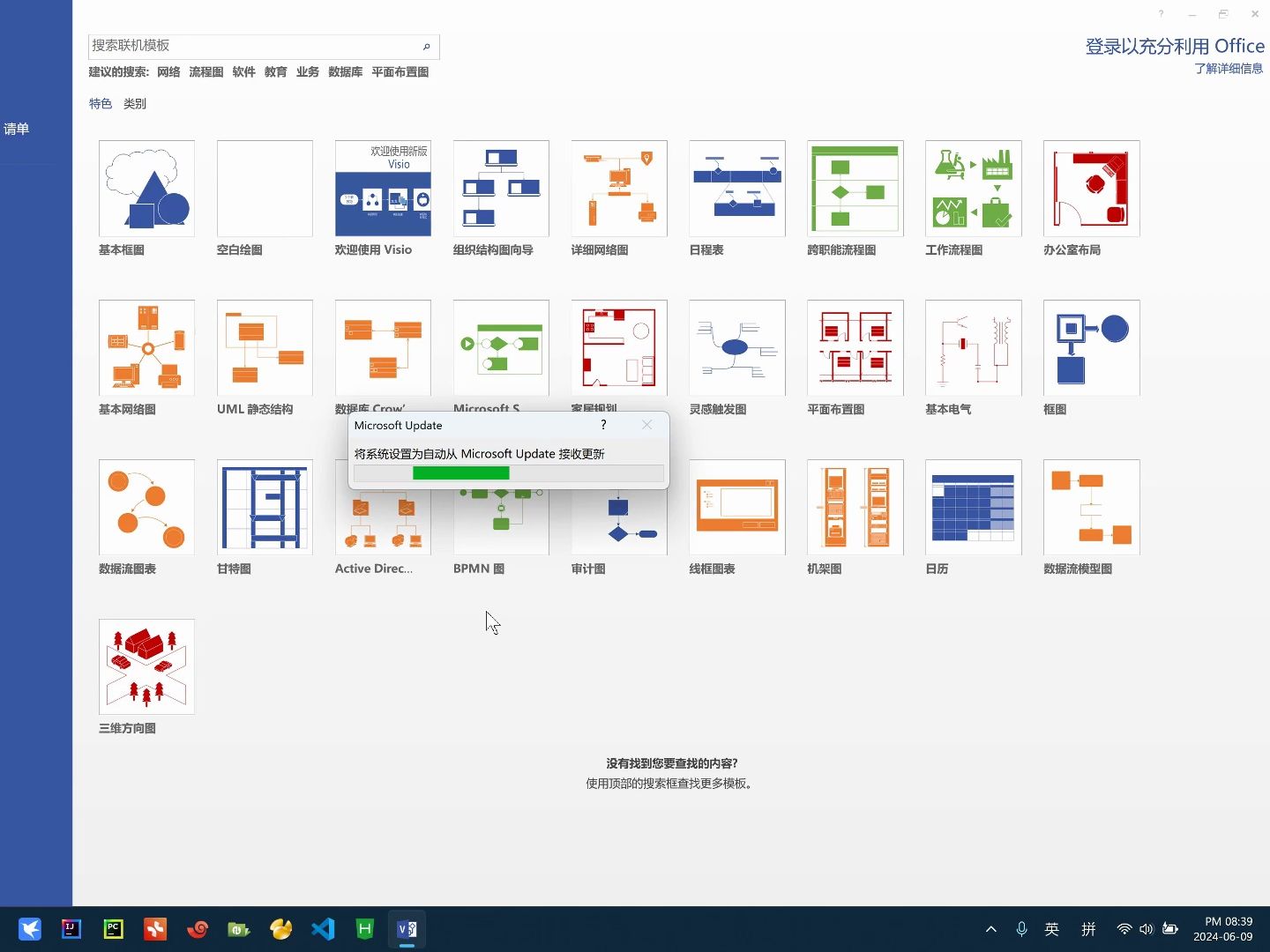The width and height of the screenshot is (1270, 952).
Task: Open the 基本网络图 template icon
Action: [x=146, y=348]
